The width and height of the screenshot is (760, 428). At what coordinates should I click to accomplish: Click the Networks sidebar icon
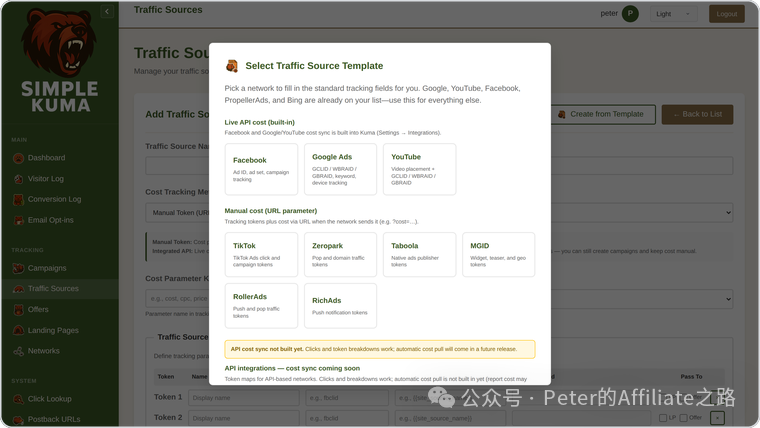click(x=18, y=351)
